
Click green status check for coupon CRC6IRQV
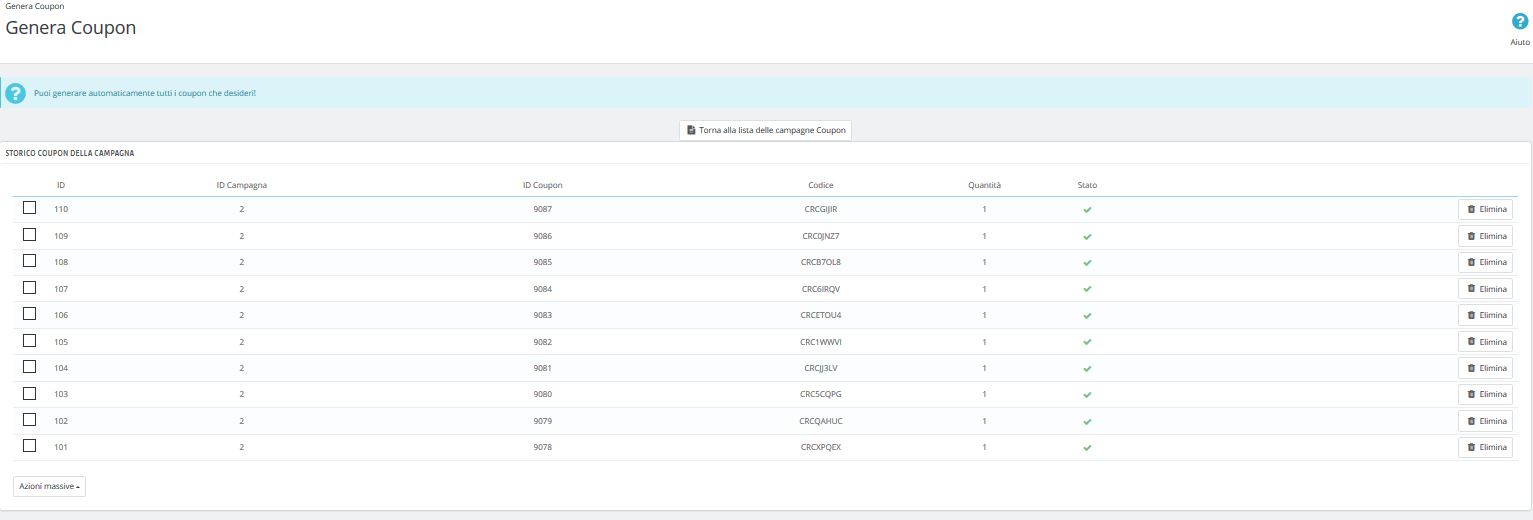click(1087, 289)
